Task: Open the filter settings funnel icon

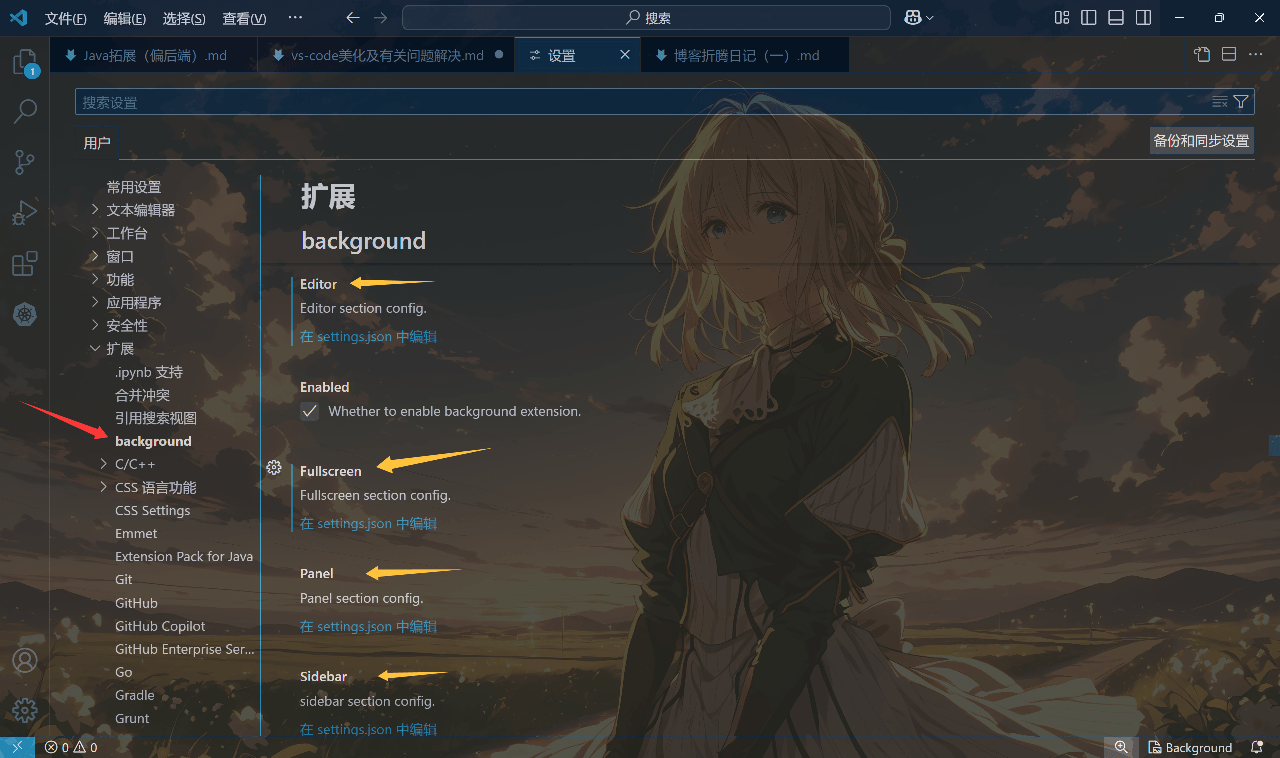Action: click(x=1241, y=102)
